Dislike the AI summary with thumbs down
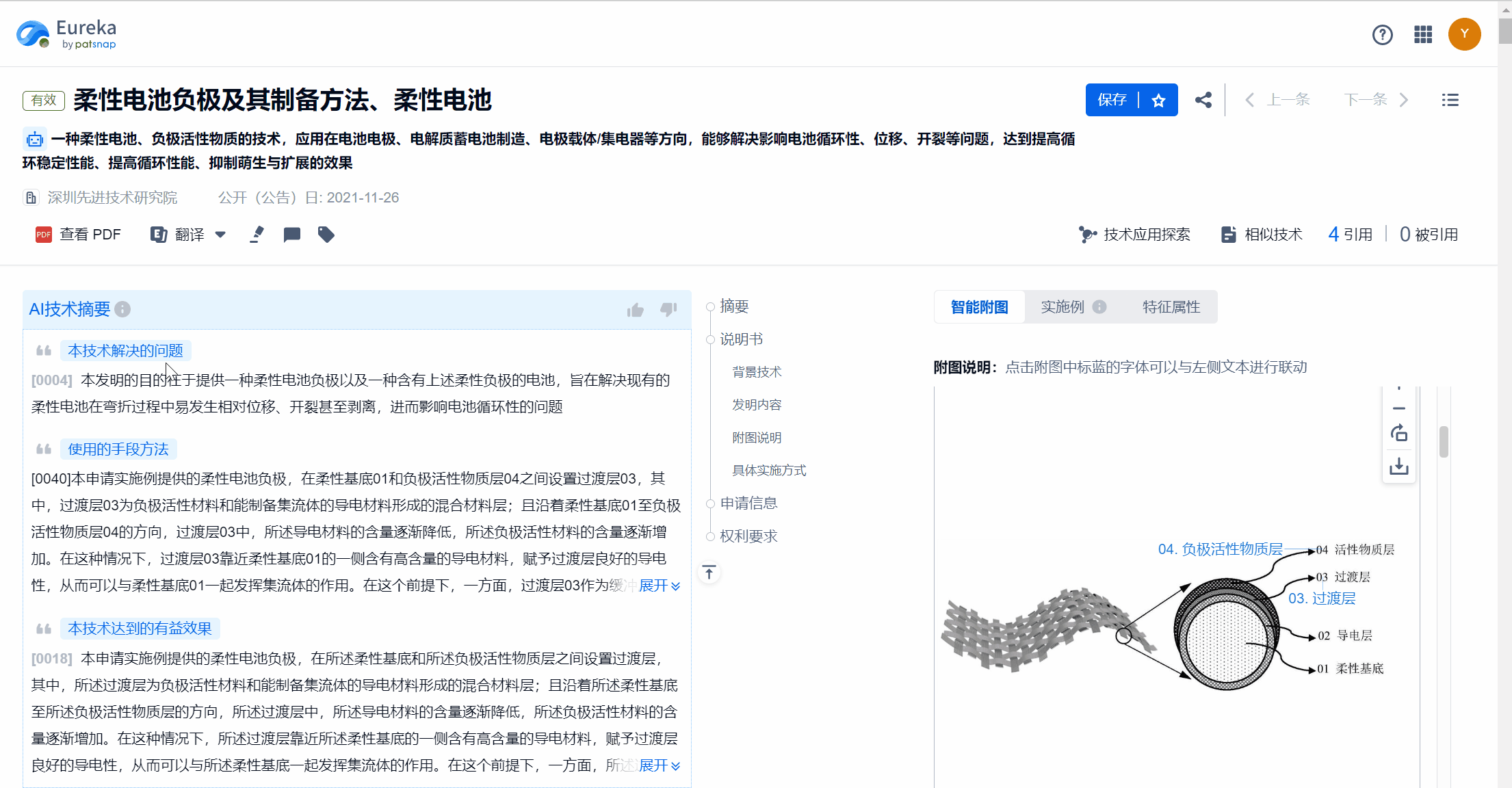Image resolution: width=1512 pixels, height=788 pixels. pyautogui.click(x=668, y=310)
